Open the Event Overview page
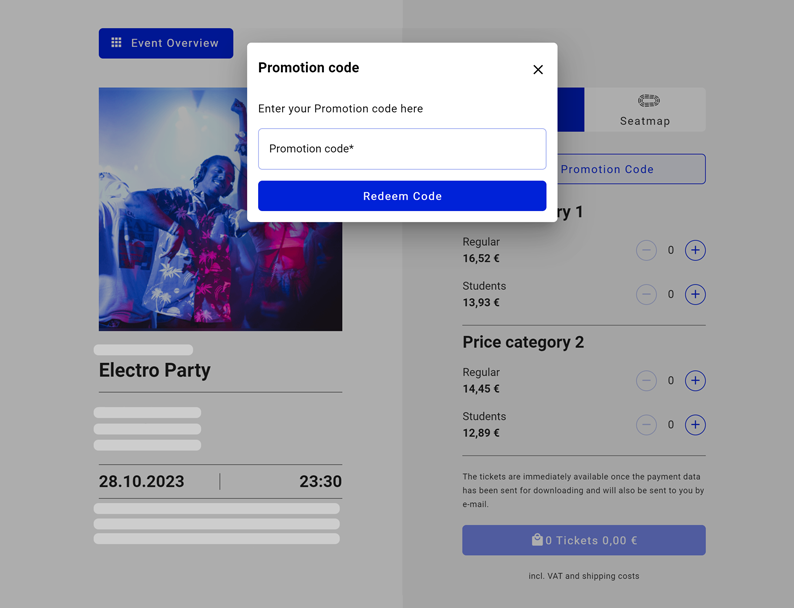 pyautogui.click(x=166, y=43)
